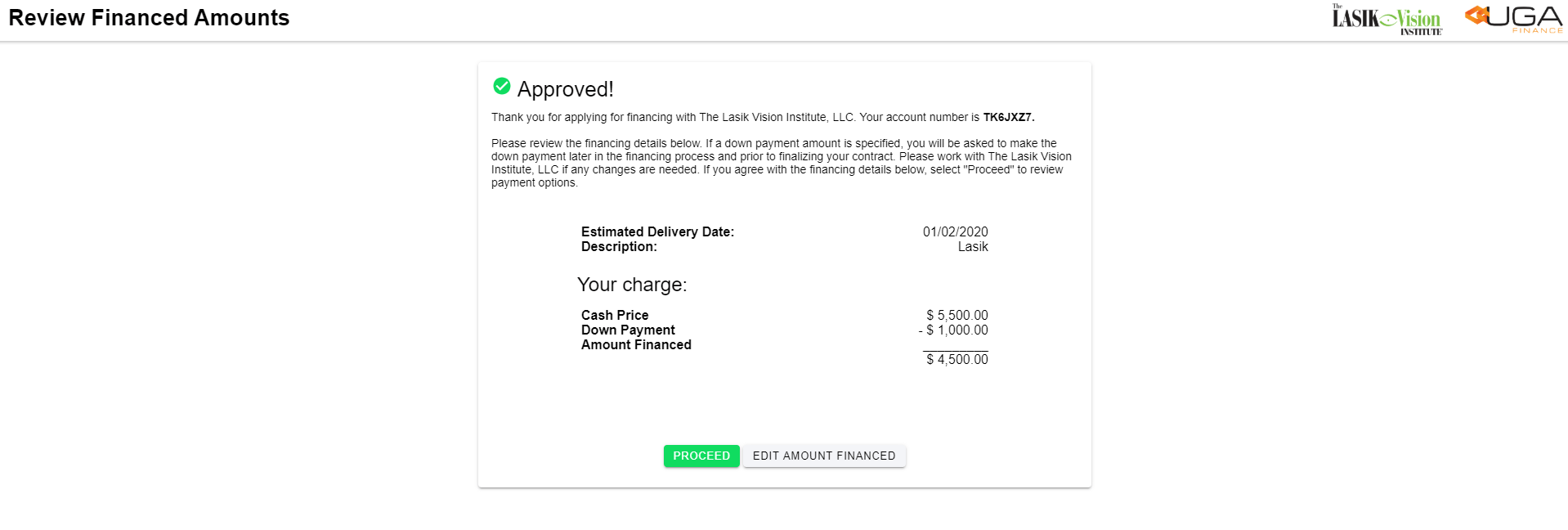Open the Lasik Vision Institute logo

[x=1387, y=20]
